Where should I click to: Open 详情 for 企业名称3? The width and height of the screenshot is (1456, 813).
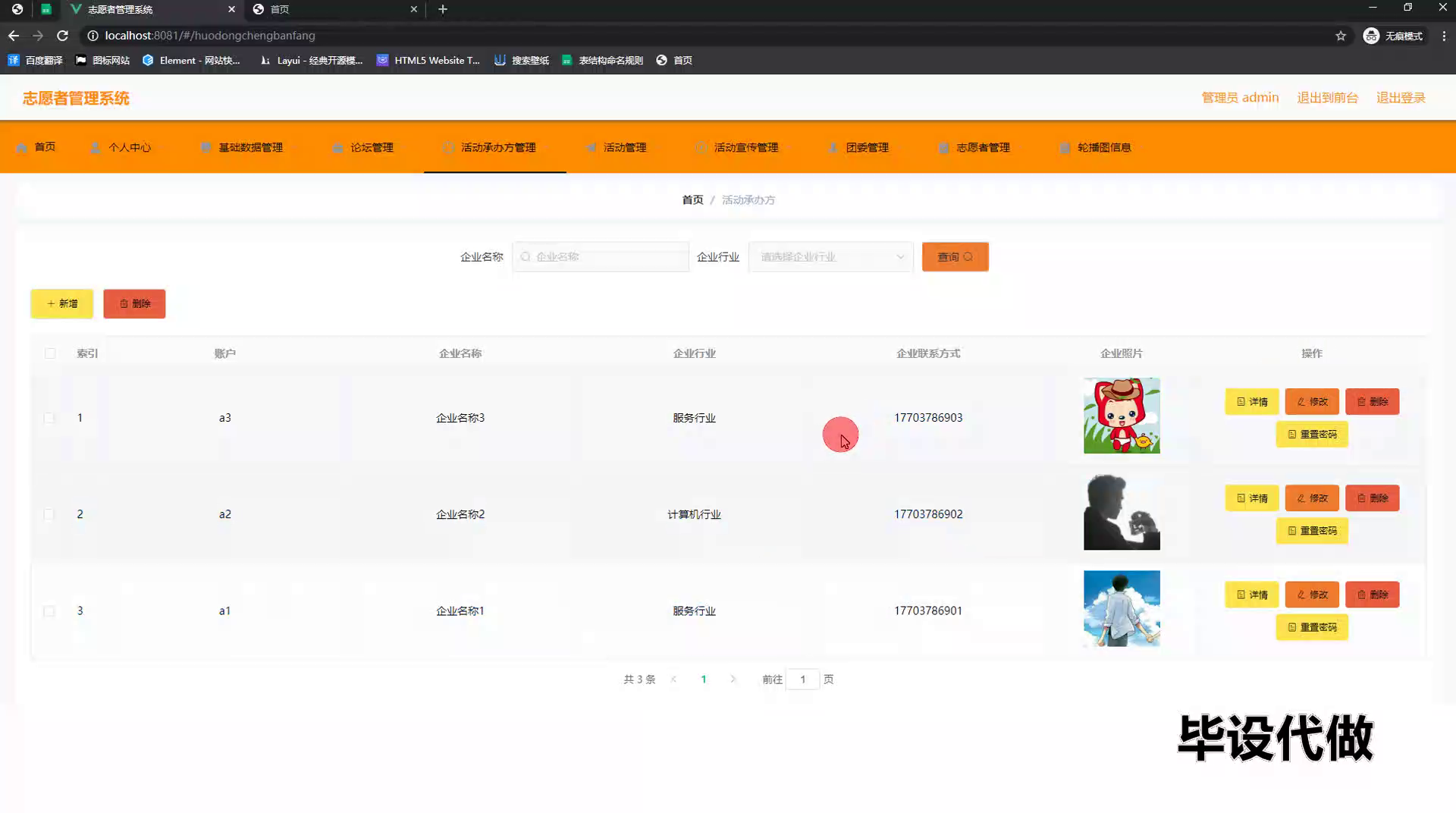pos(1252,402)
